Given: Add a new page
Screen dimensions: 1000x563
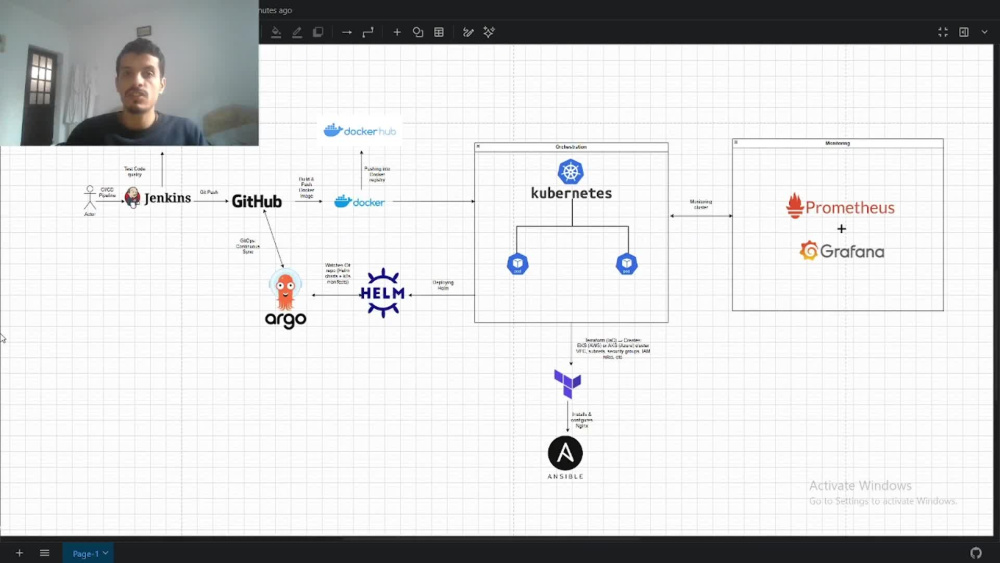Looking at the screenshot, I should [x=19, y=553].
